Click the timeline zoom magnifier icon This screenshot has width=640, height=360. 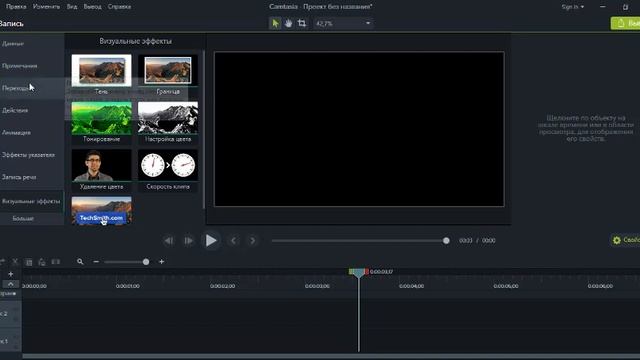[80, 262]
